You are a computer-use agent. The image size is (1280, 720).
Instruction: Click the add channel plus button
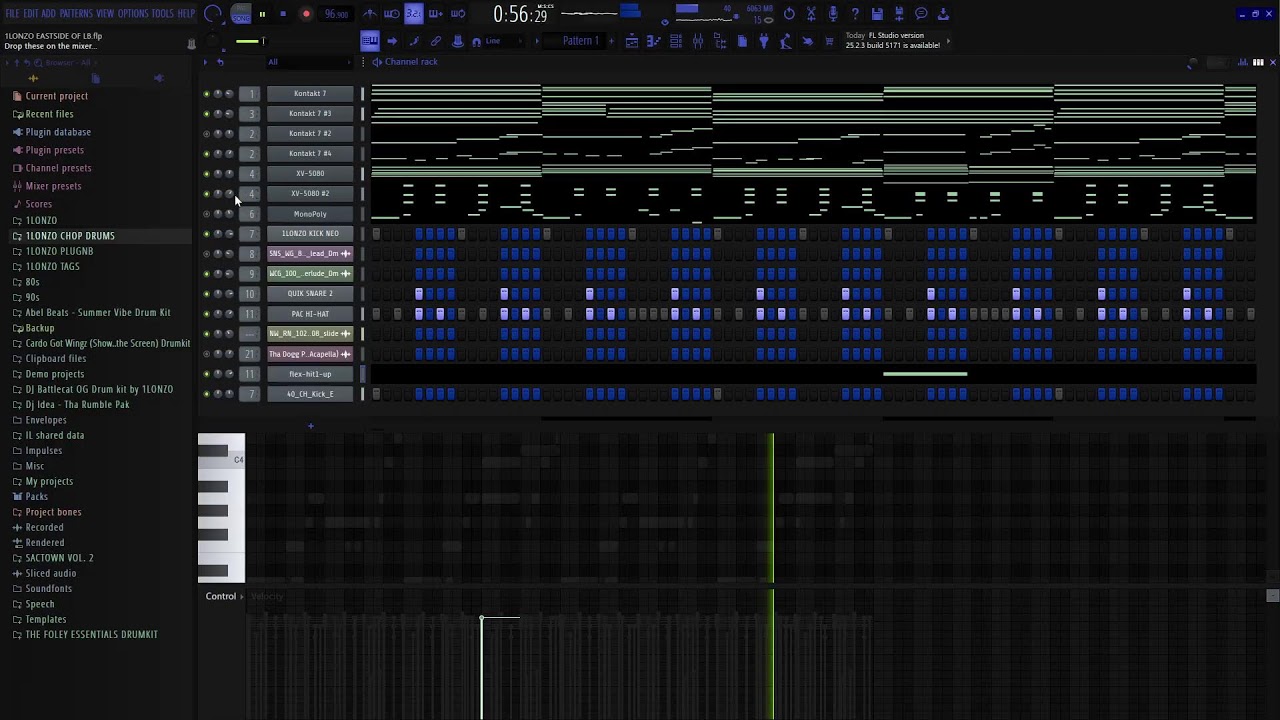(310, 426)
